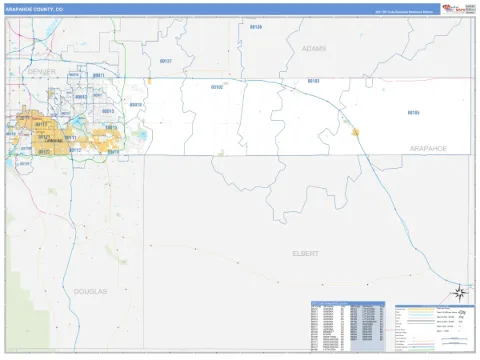Click ZIP code label 80137
Viewport: 480px width, 360px height.
click(x=166, y=61)
